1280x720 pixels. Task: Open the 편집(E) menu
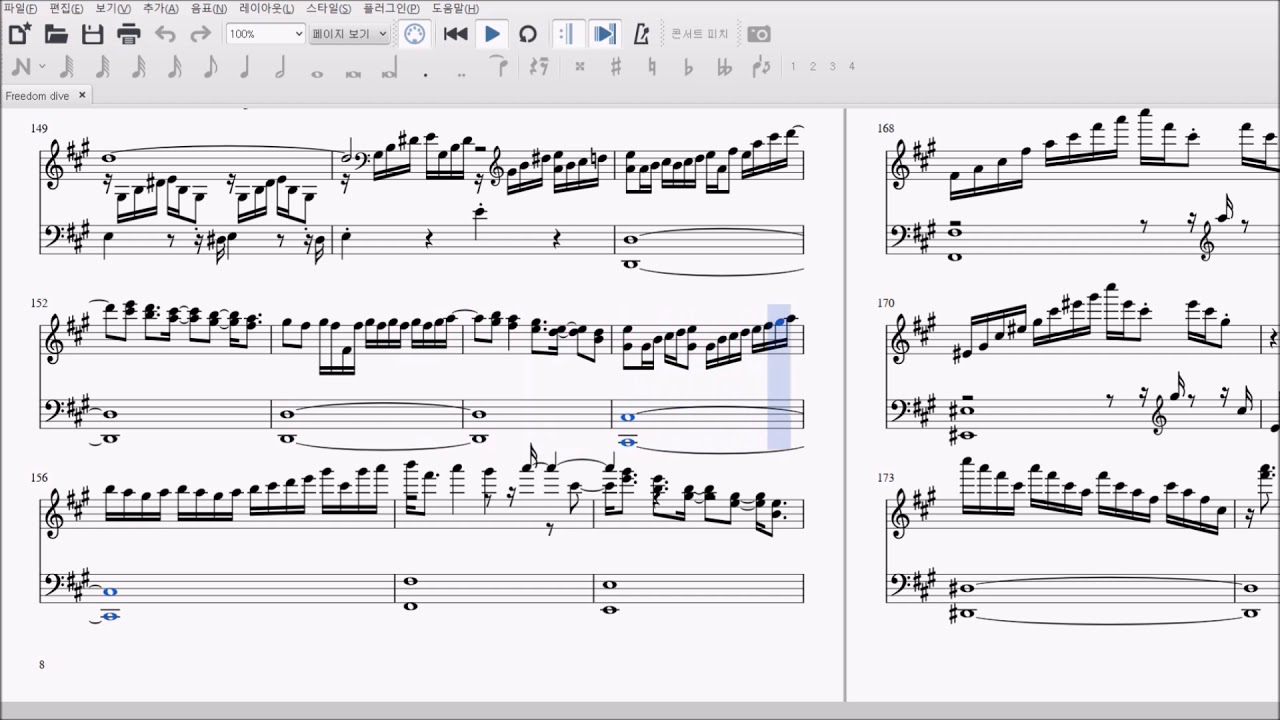(x=67, y=8)
